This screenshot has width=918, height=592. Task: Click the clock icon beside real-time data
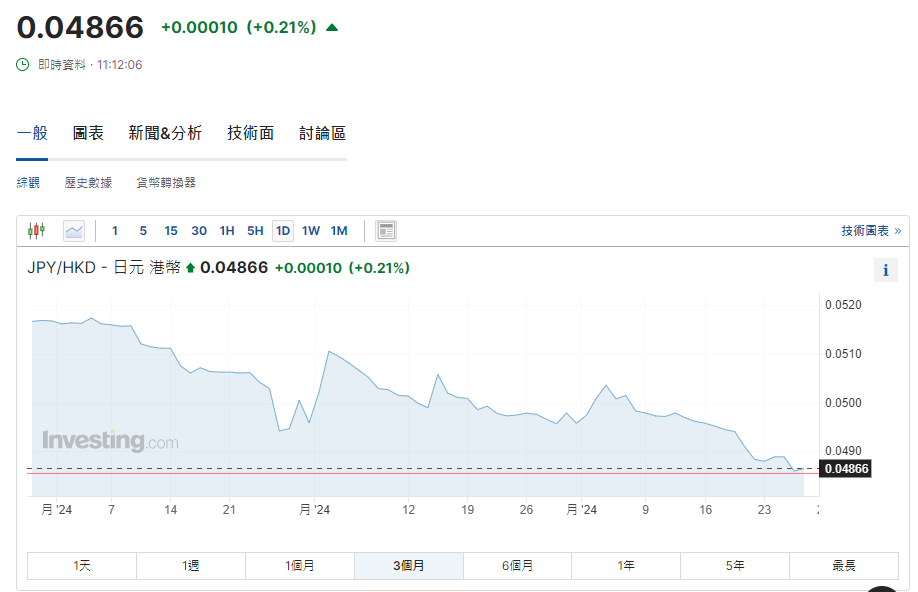(x=23, y=65)
